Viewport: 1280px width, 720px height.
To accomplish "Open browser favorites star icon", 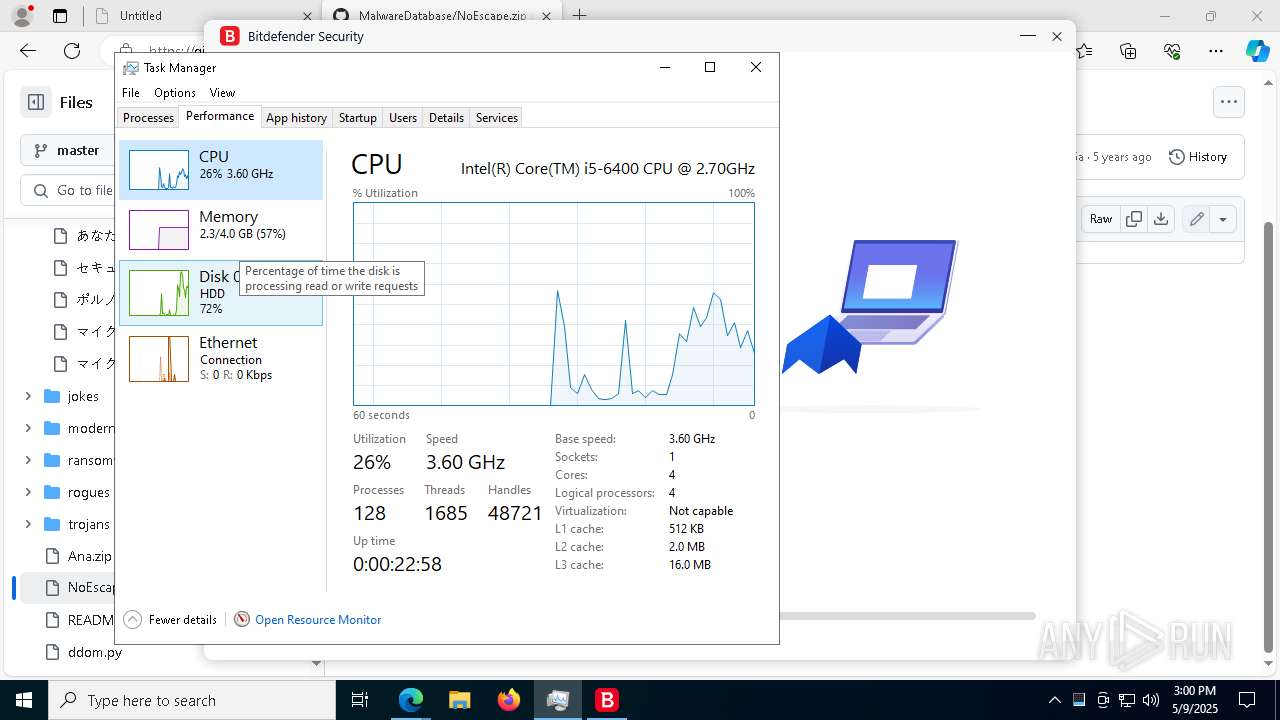I will [1085, 51].
